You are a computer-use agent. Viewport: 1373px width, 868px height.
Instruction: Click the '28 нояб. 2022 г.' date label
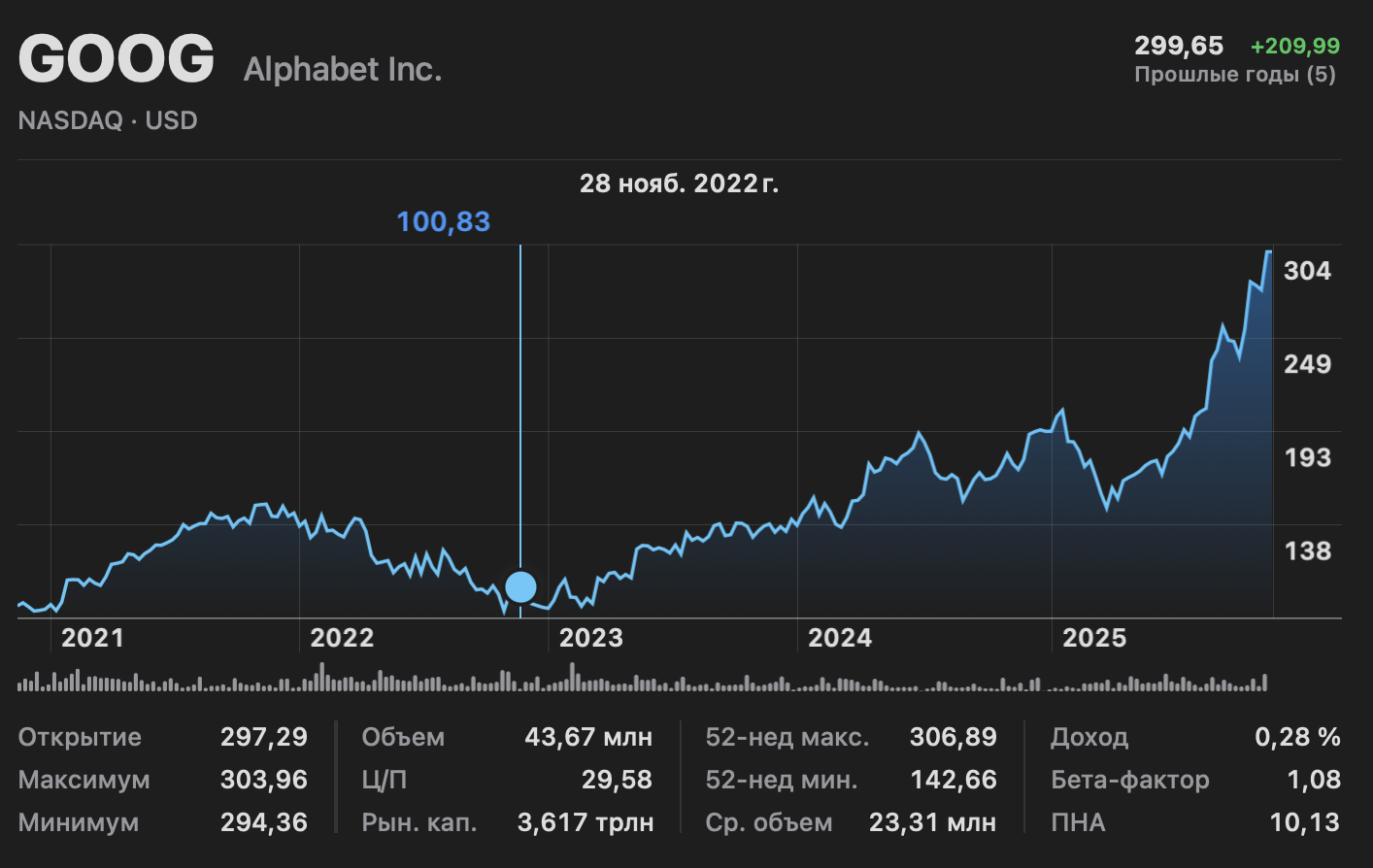[679, 184]
